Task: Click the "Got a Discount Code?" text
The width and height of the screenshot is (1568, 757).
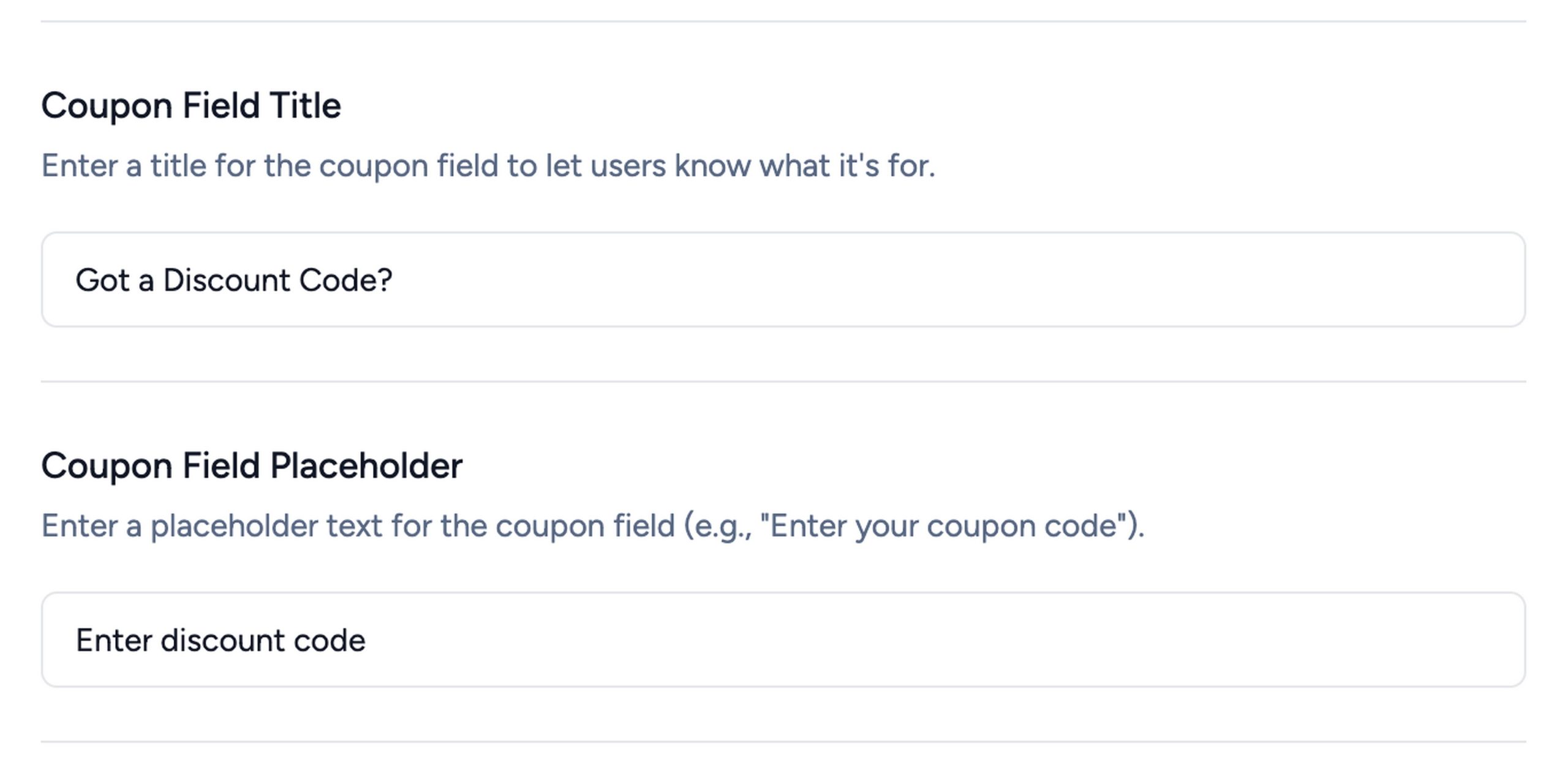Action: click(233, 281)
